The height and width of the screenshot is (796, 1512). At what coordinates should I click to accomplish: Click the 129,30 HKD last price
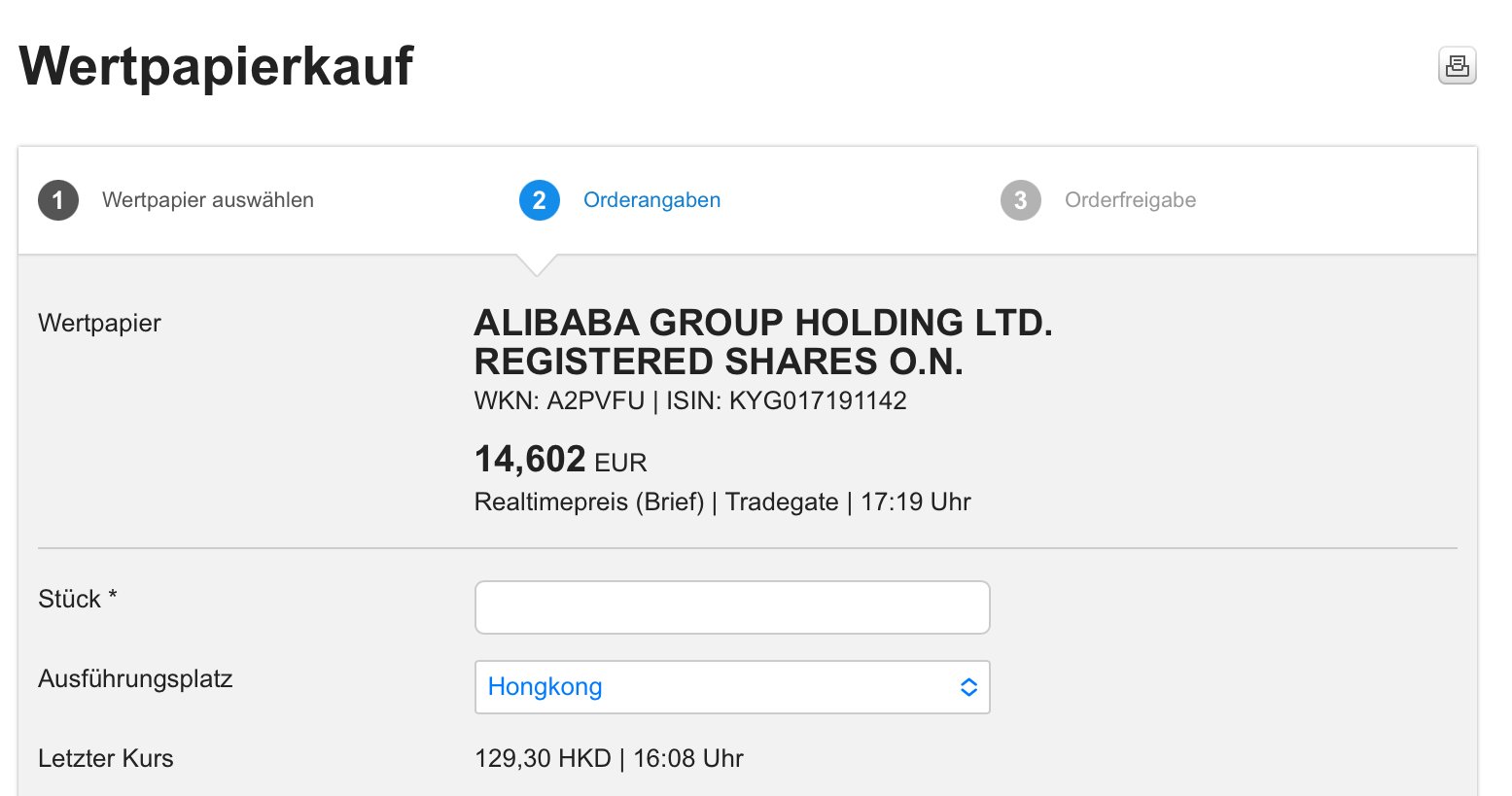543,758
